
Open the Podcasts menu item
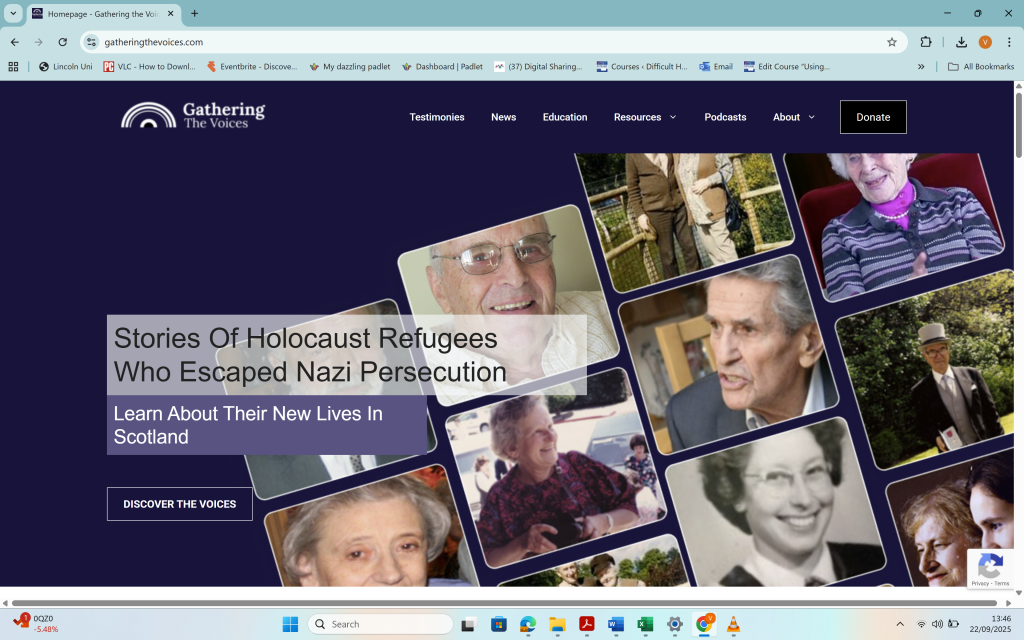[725, 117]
